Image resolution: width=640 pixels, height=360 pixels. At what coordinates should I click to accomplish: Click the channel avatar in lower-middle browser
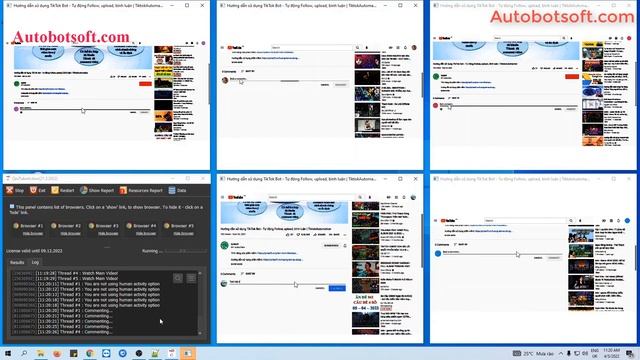coord(224,245)
